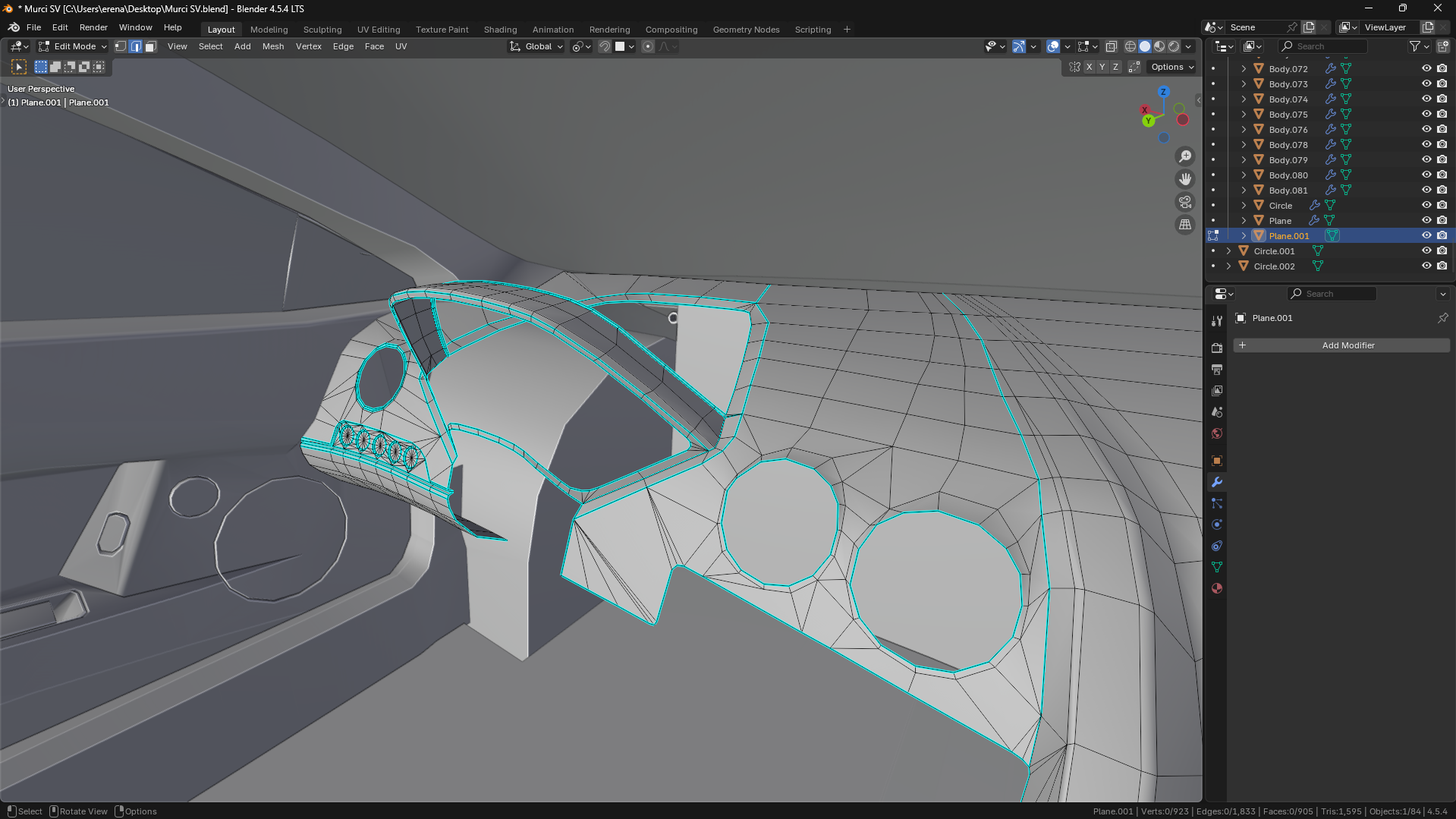Click the zoom magnifier viewport gizmo
This screenshot has height=819, width=1456.
(1184, 156)
